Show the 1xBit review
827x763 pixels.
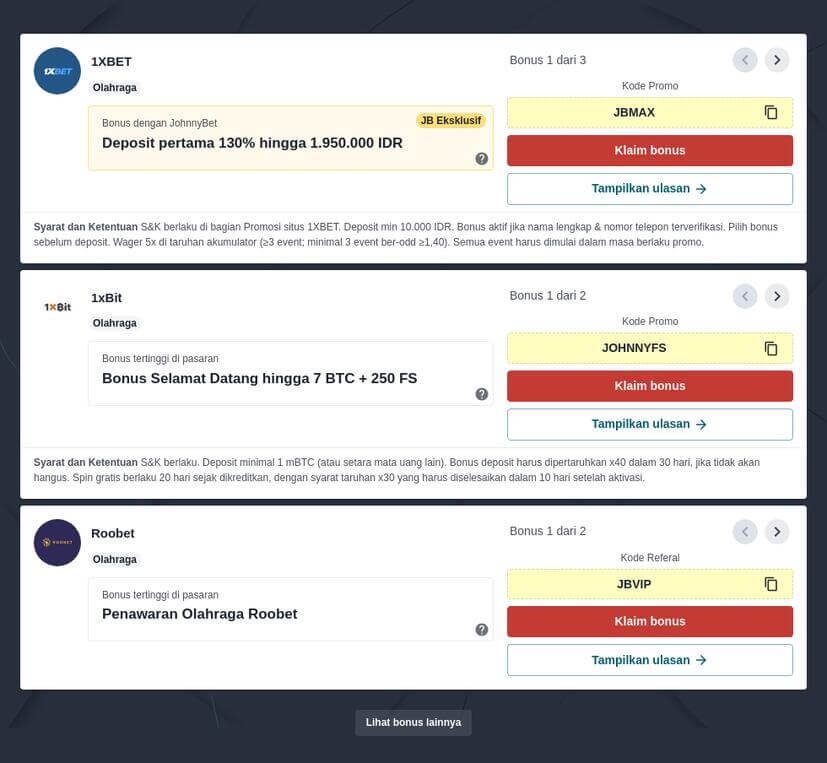tap(649, 424)
